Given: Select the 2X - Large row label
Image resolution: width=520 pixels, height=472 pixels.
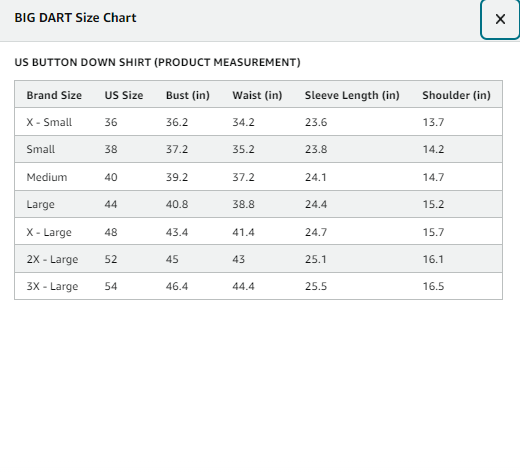Looking at the screenshot, I should (x=52, y=259).
